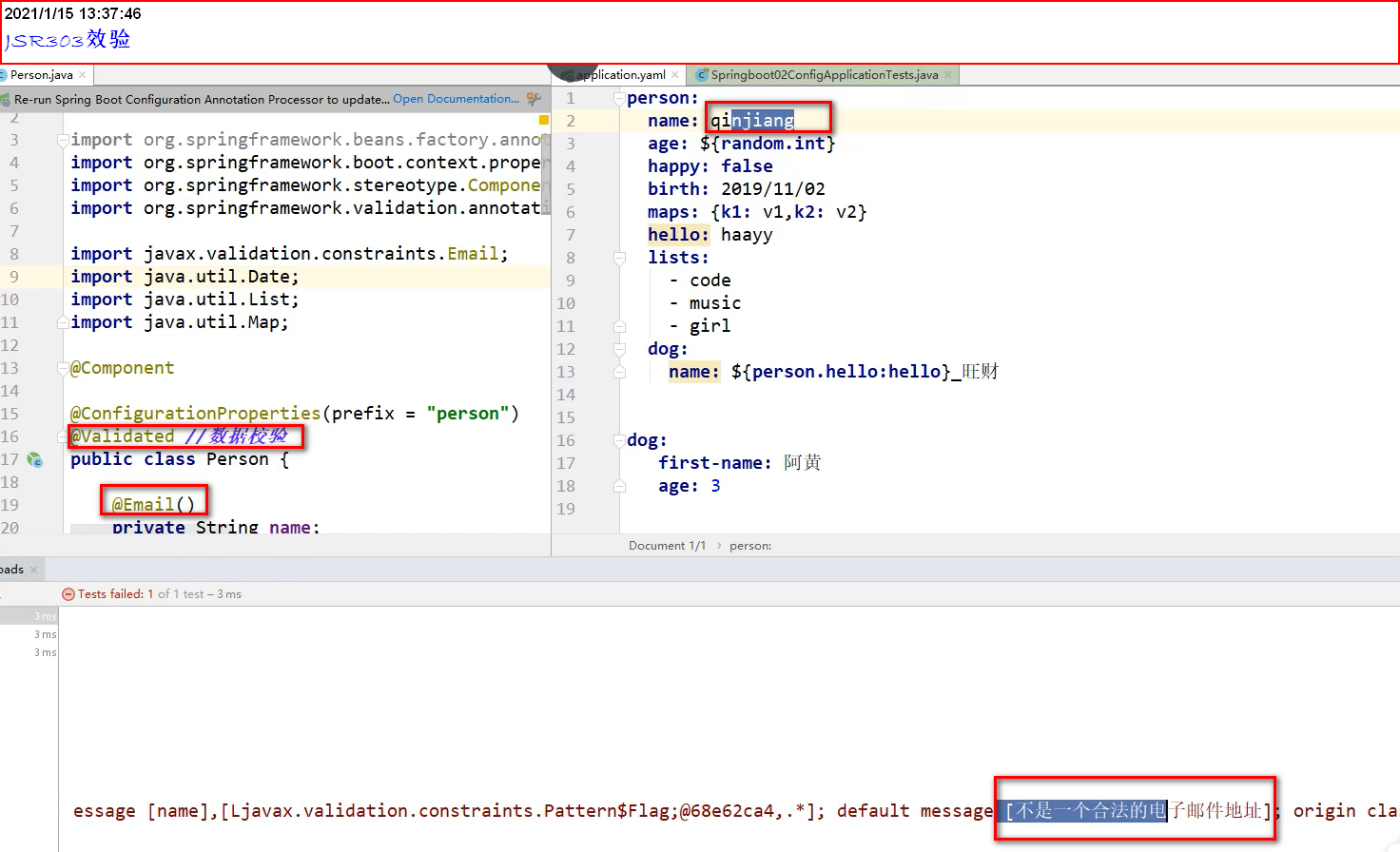Screen dimensions: 1400x852
Task: Click the name value qinjiang in yaml
Action: (752, 121)
